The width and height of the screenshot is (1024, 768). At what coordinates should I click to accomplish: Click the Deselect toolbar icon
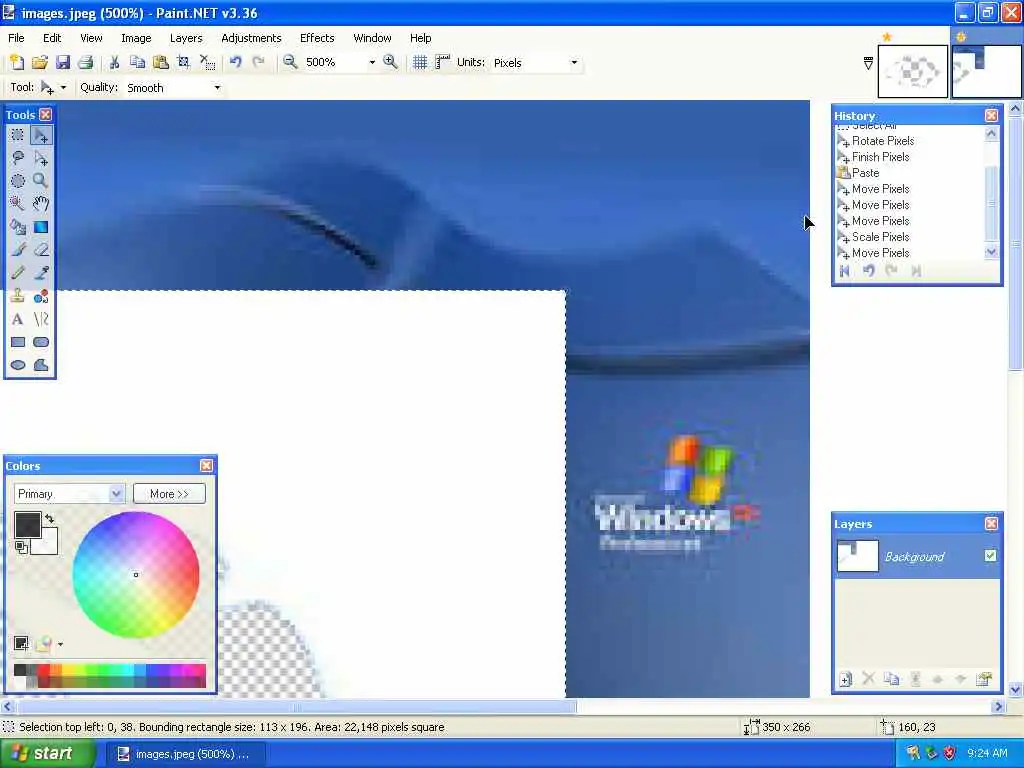(x=207, y=62)
